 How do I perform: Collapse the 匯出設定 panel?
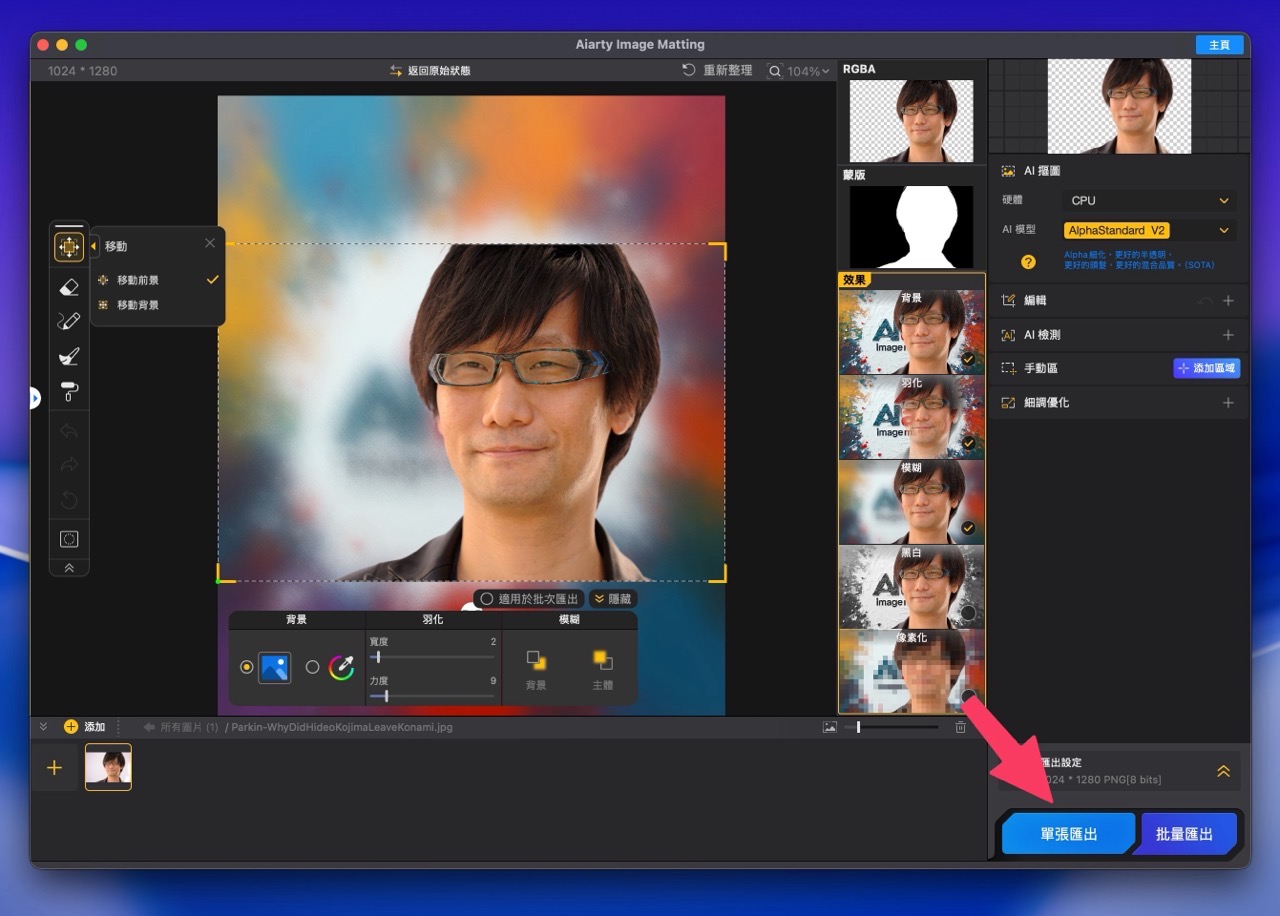tap(1223, 771)
